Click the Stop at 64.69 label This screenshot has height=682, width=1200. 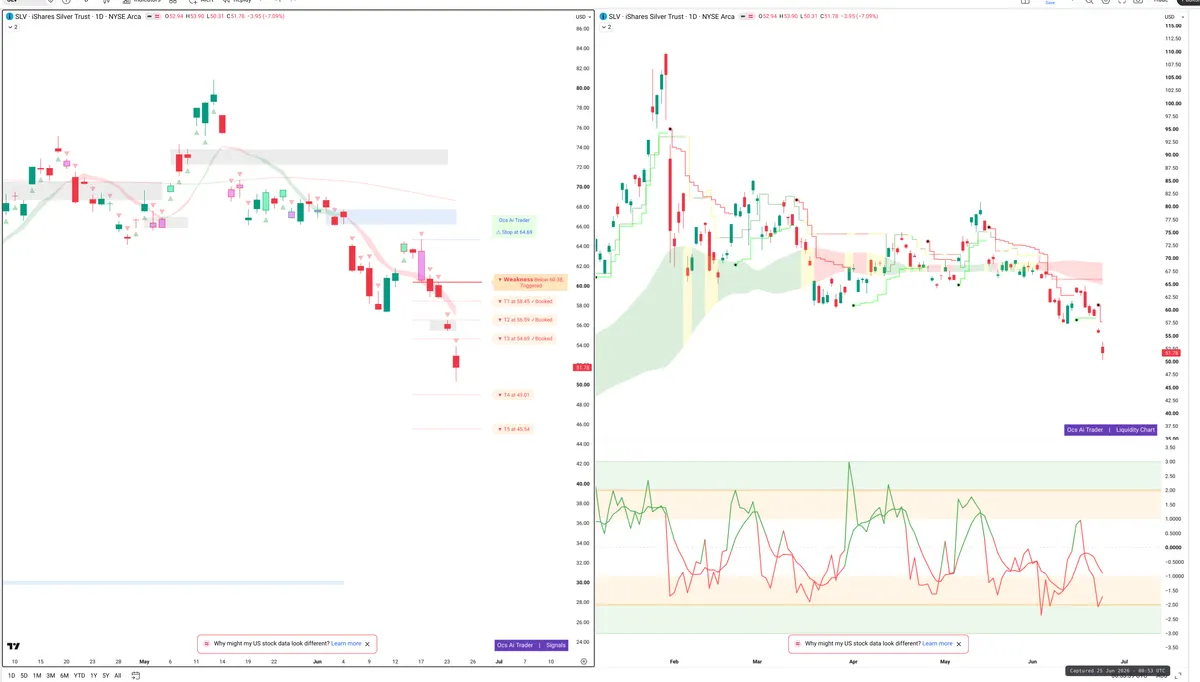pos(515,232)
